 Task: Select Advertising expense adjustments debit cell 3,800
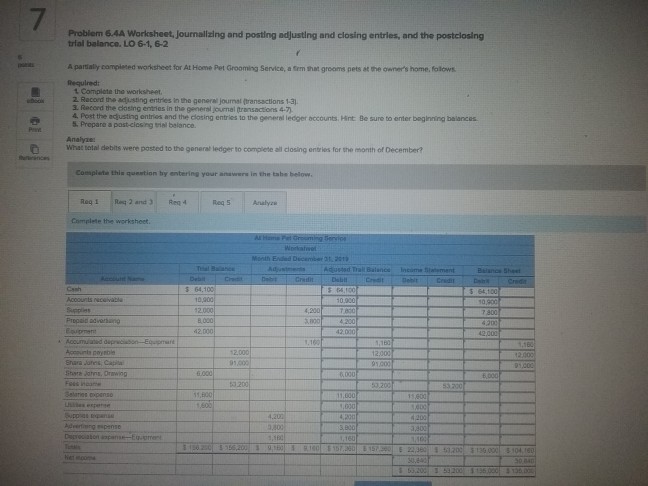click(268, 426)
